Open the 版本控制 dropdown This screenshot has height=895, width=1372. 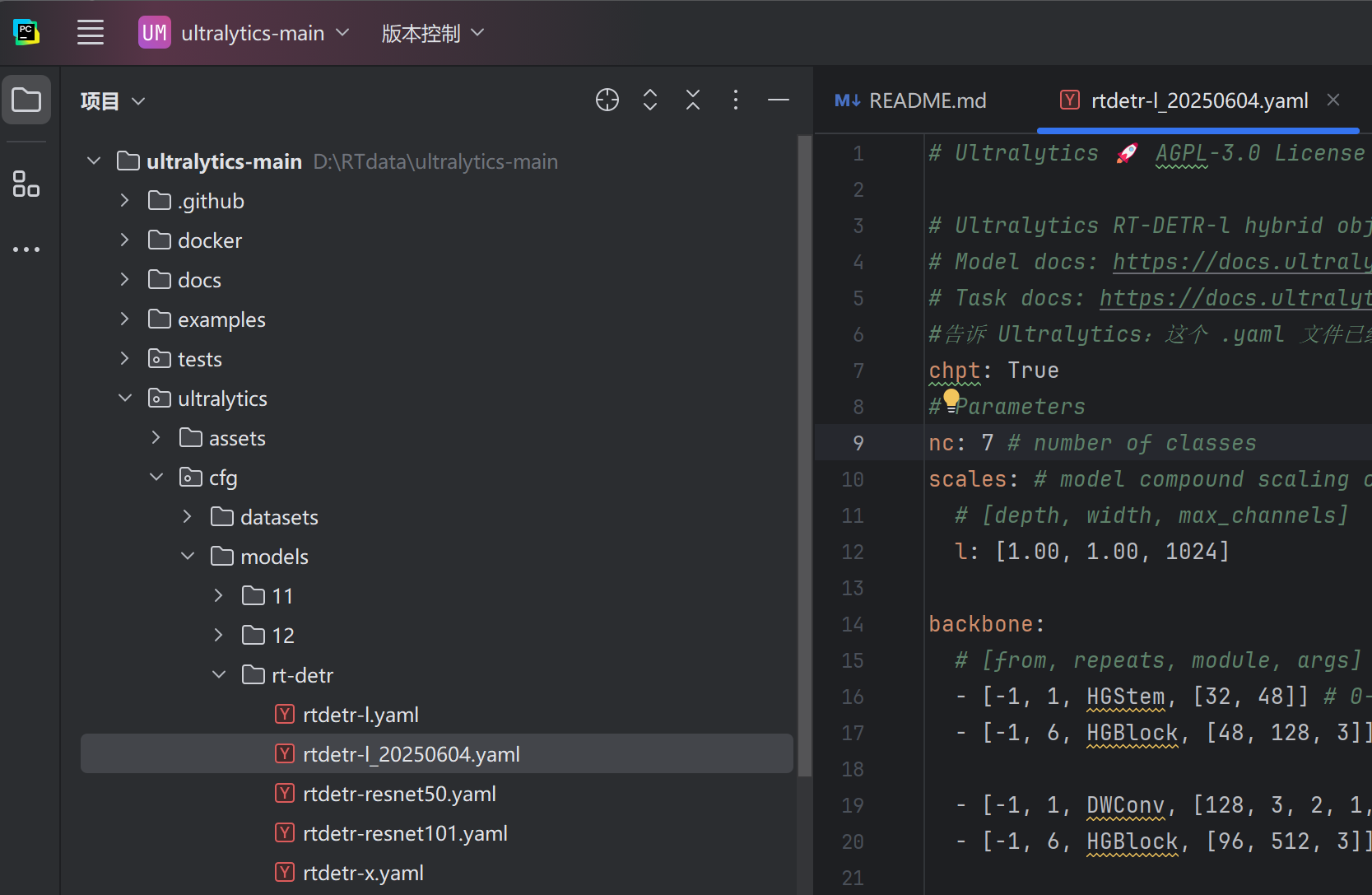(433, 33)
